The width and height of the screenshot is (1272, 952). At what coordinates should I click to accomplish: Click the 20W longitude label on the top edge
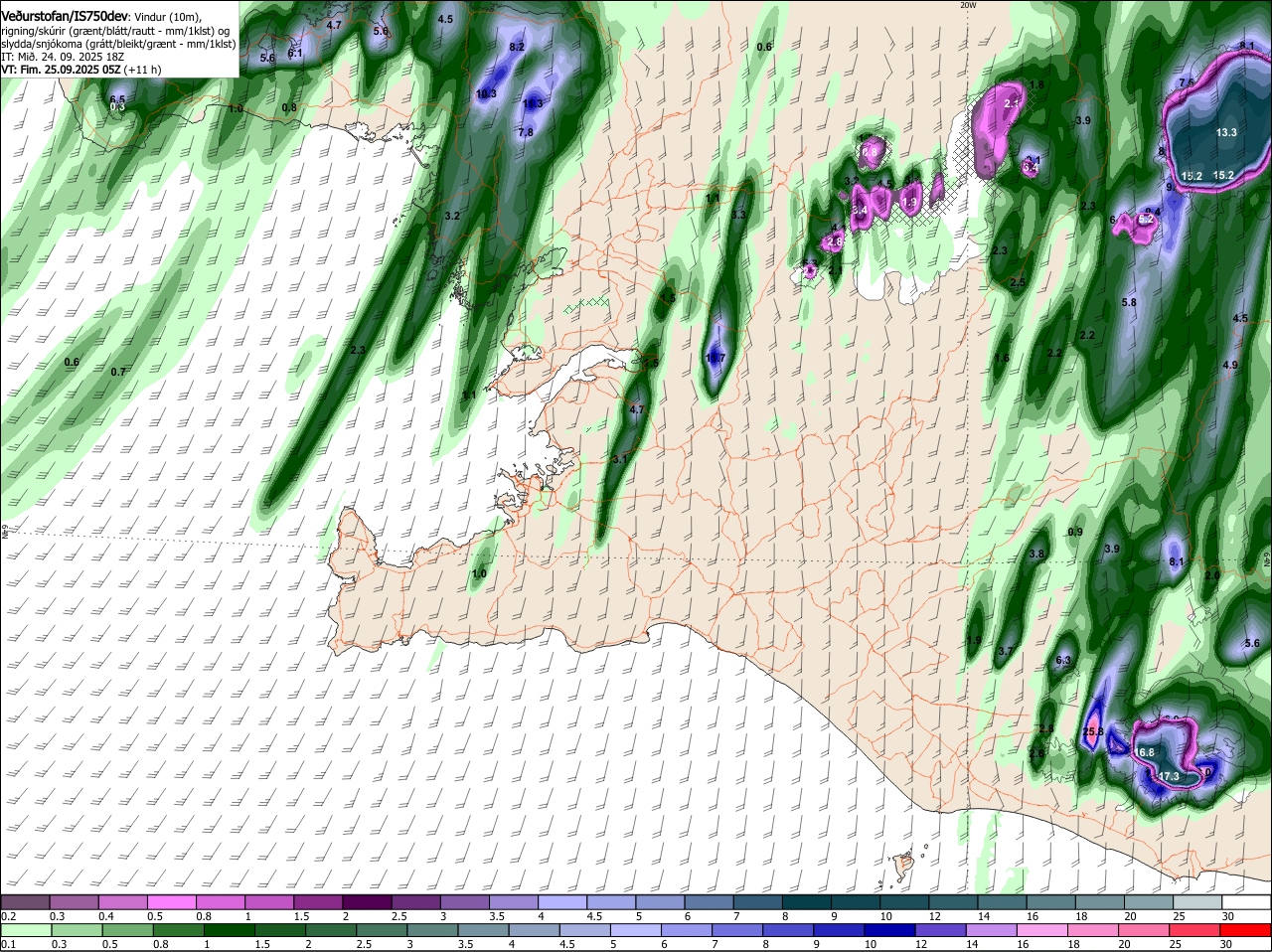(x=969, y=5)
